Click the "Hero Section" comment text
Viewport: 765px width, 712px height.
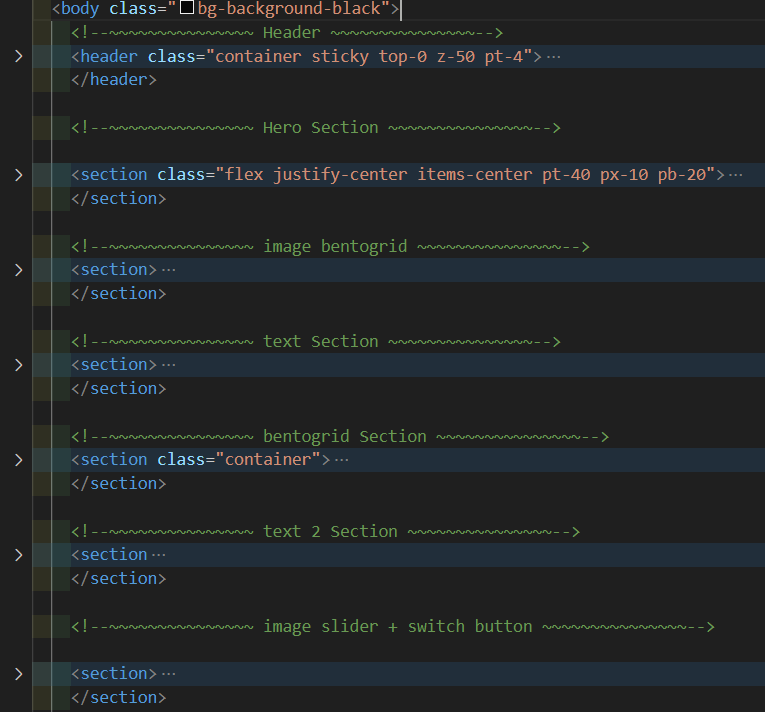(320, 128)
